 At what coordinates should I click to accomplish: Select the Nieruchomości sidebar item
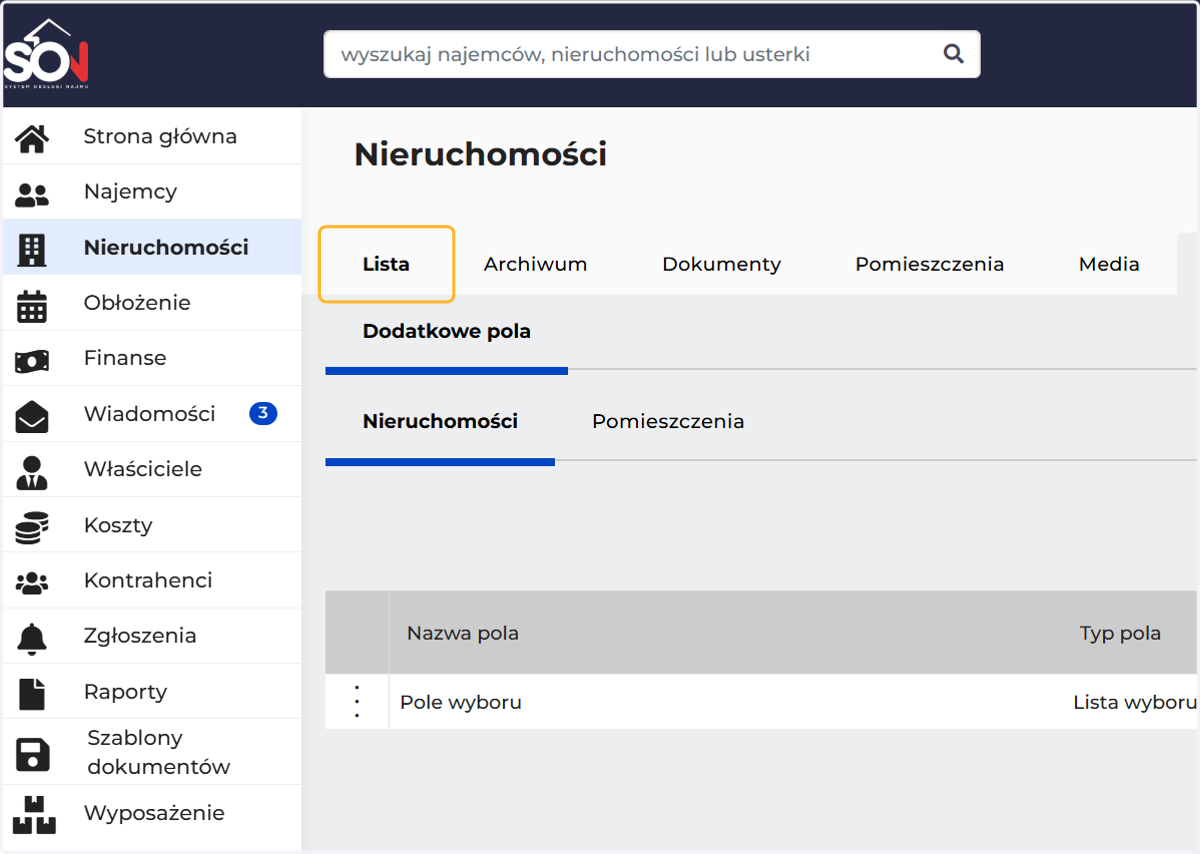[152, 247]
